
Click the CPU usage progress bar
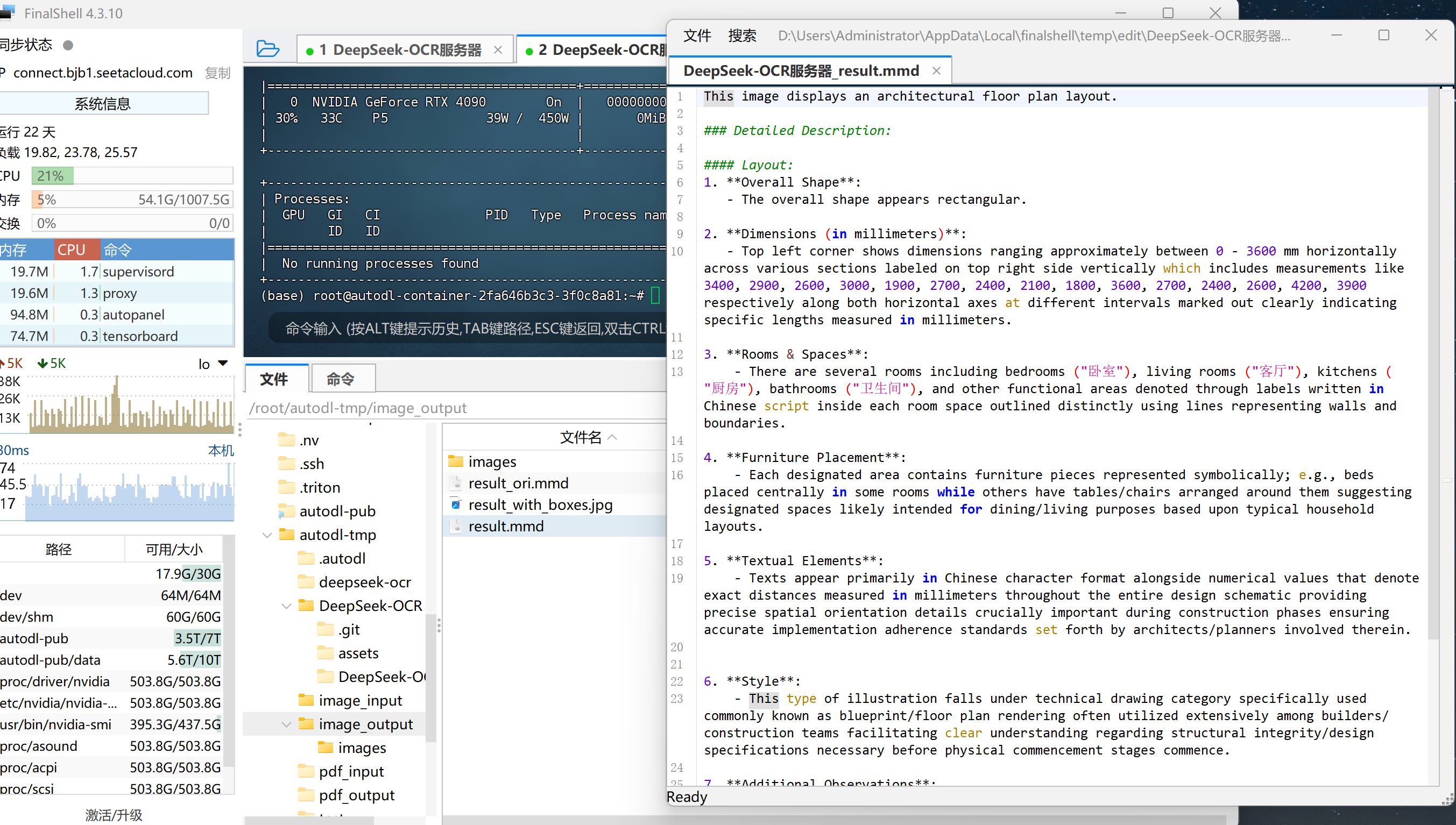pos(132,176)
